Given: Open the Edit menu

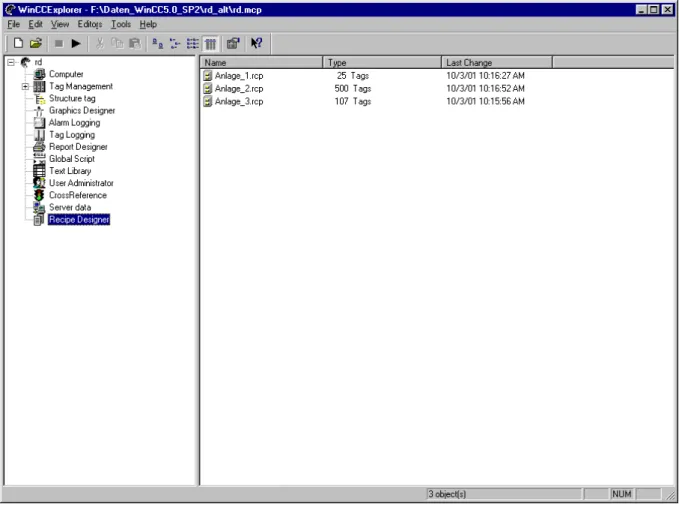Looking at the screenshot, I should (x=35, y=24).
